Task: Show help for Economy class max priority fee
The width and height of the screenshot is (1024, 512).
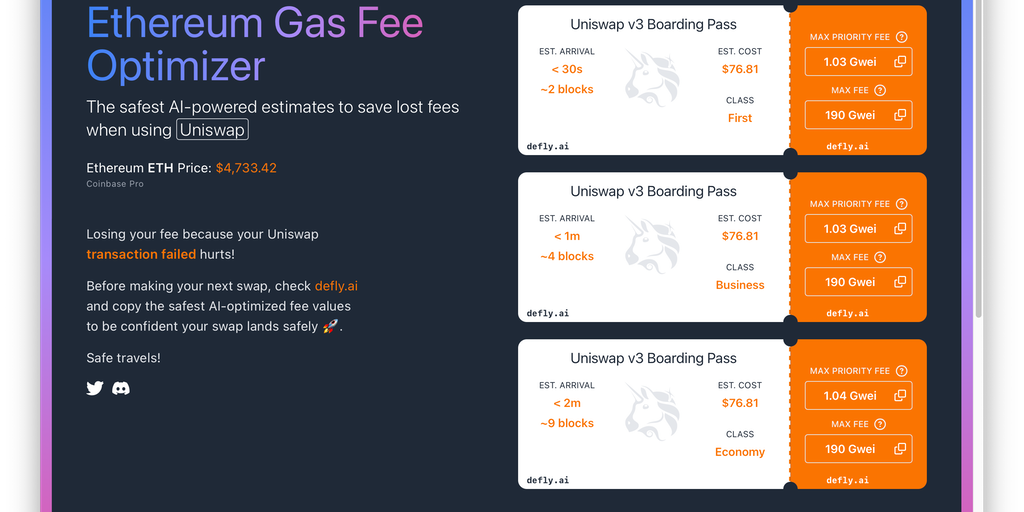Action: [902, 371]
